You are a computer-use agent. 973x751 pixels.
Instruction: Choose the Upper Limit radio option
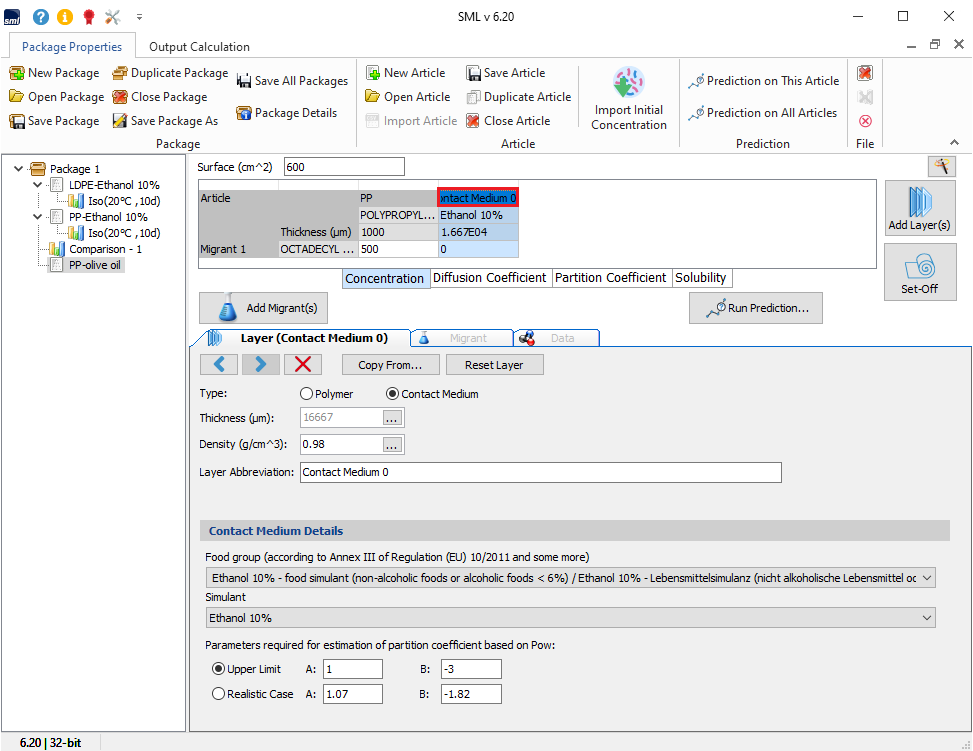pos(219,669)
